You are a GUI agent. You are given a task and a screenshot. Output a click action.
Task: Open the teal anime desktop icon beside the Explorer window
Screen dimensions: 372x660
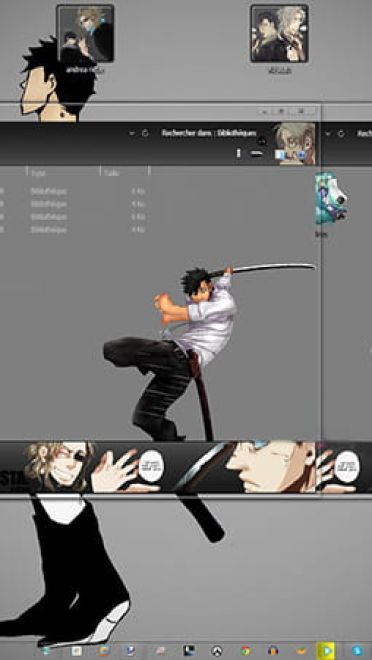point(332,198)
